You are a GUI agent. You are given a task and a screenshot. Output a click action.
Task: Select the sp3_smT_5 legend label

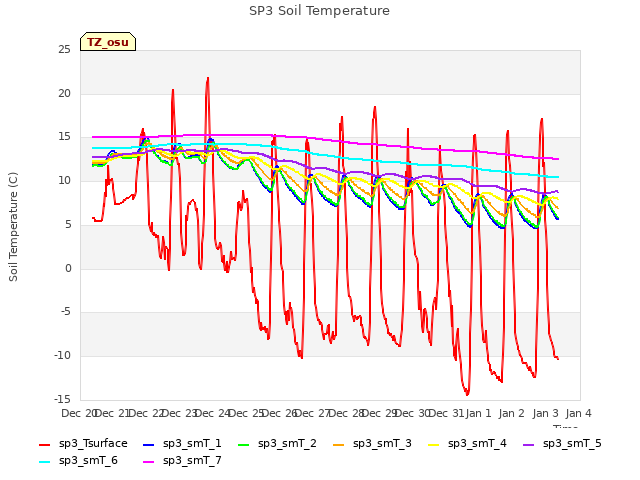click(x=572, y=443)
